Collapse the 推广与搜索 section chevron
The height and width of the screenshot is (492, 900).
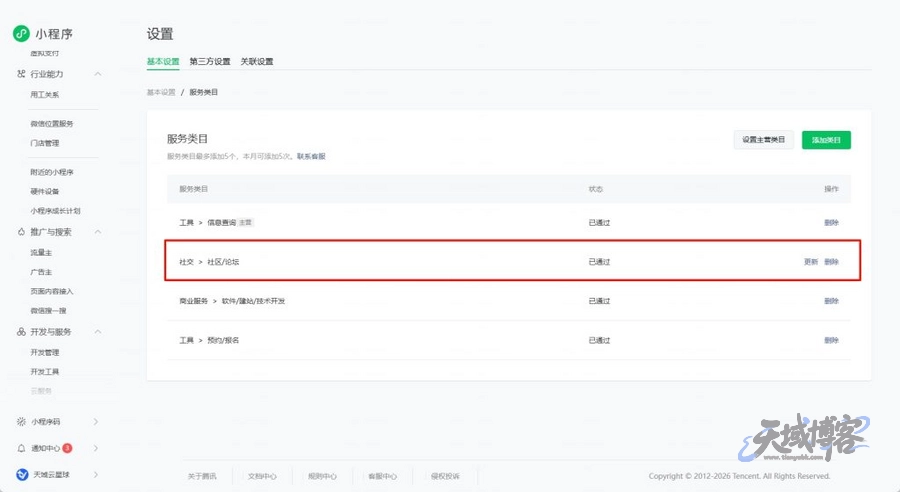(x=98, y=232)
